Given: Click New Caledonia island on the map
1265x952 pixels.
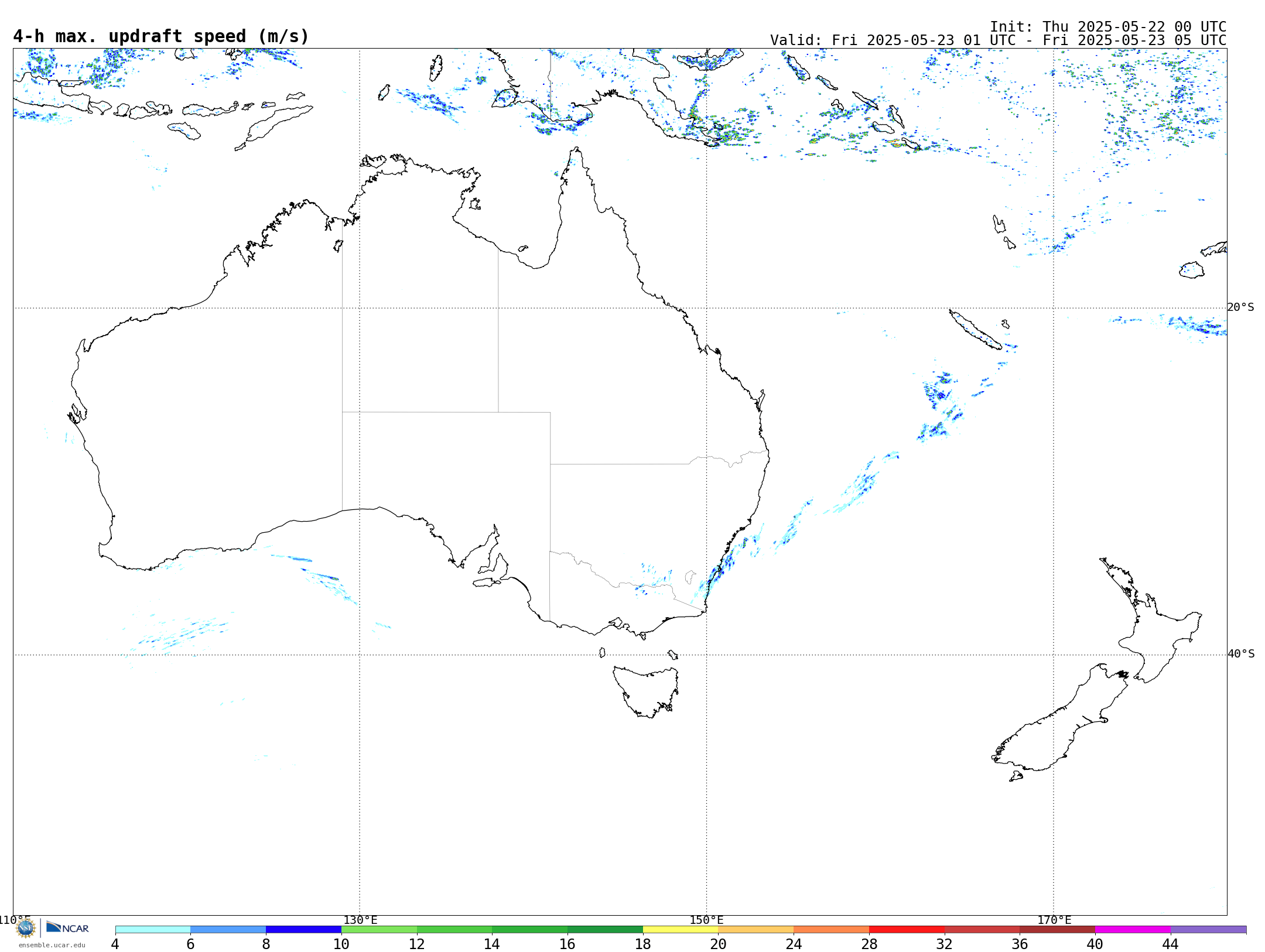Looking at the screenshot, I should click(x=975, y=330).
